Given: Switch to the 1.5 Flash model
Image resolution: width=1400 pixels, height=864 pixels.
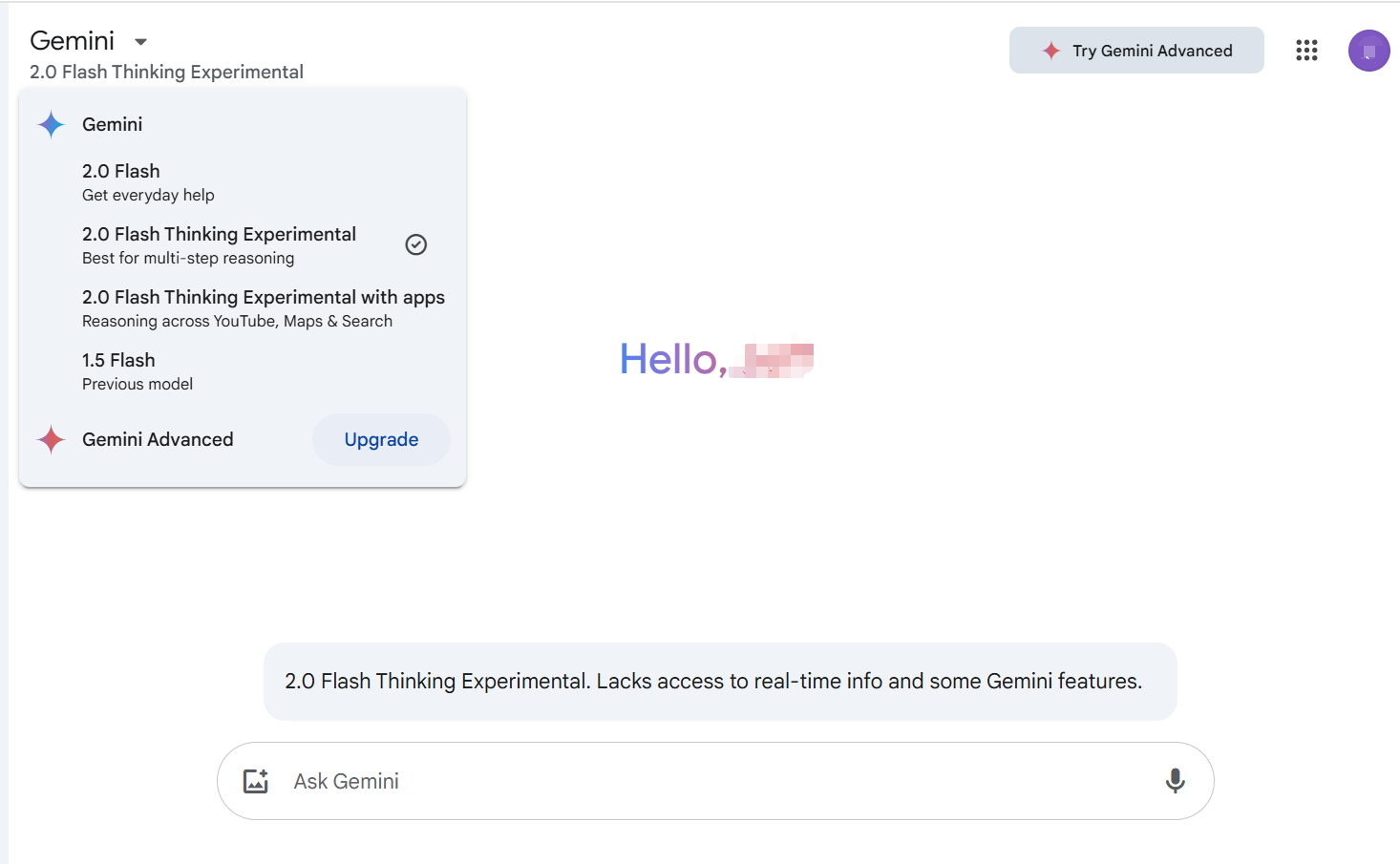Looking at the screenshot, I should click(242, 370).
